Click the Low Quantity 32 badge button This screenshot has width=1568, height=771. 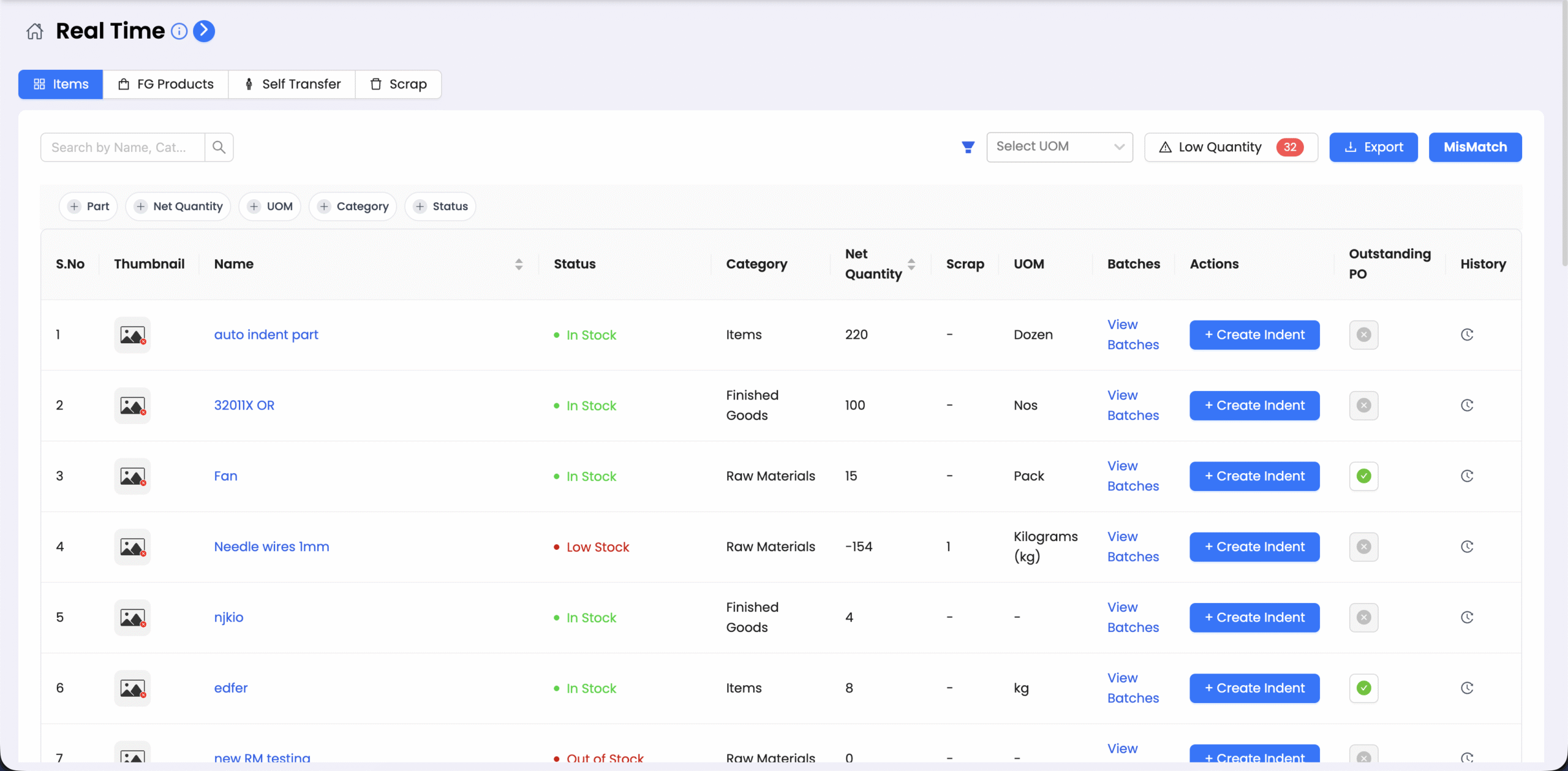coord(1231,147)
